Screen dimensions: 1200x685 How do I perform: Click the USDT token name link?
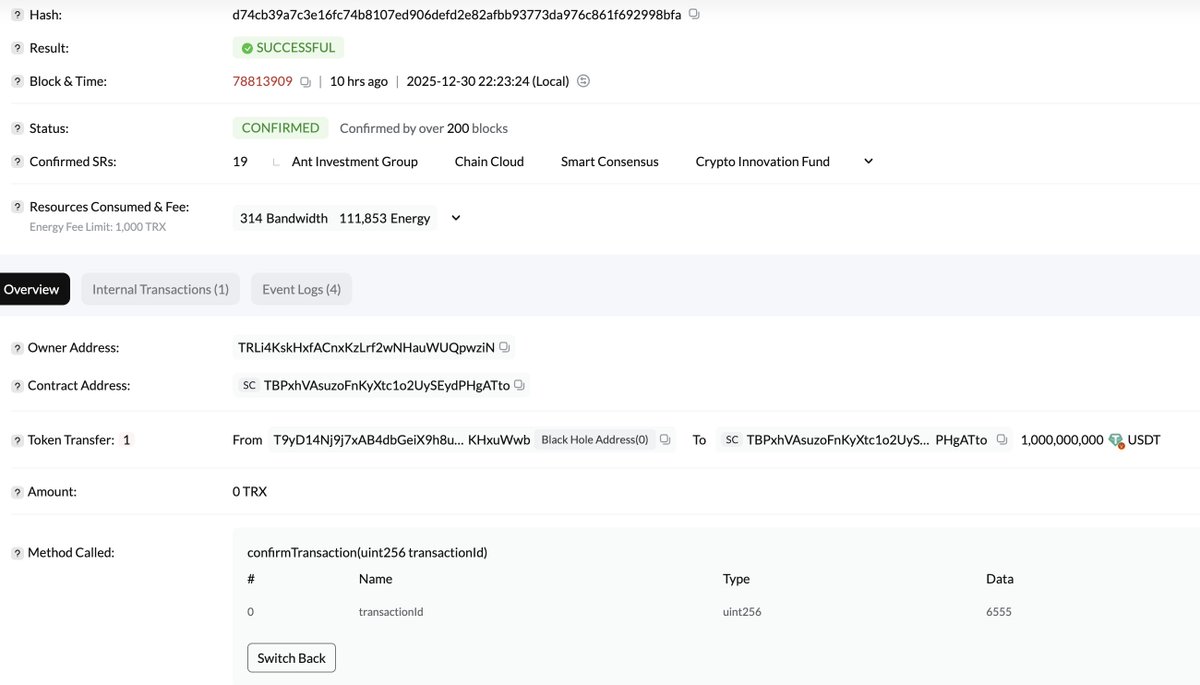point(1144,440)
